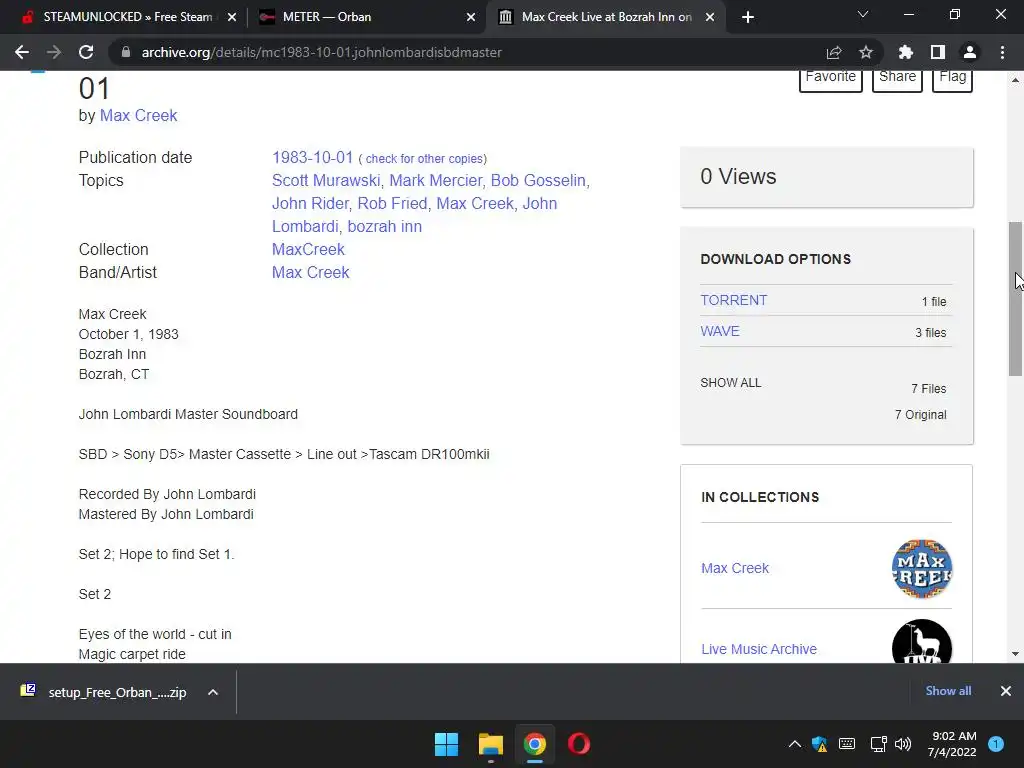Click the scrollbar up arrow
This screenshot has height=768, width=1024.
(x=1015, y=80)
